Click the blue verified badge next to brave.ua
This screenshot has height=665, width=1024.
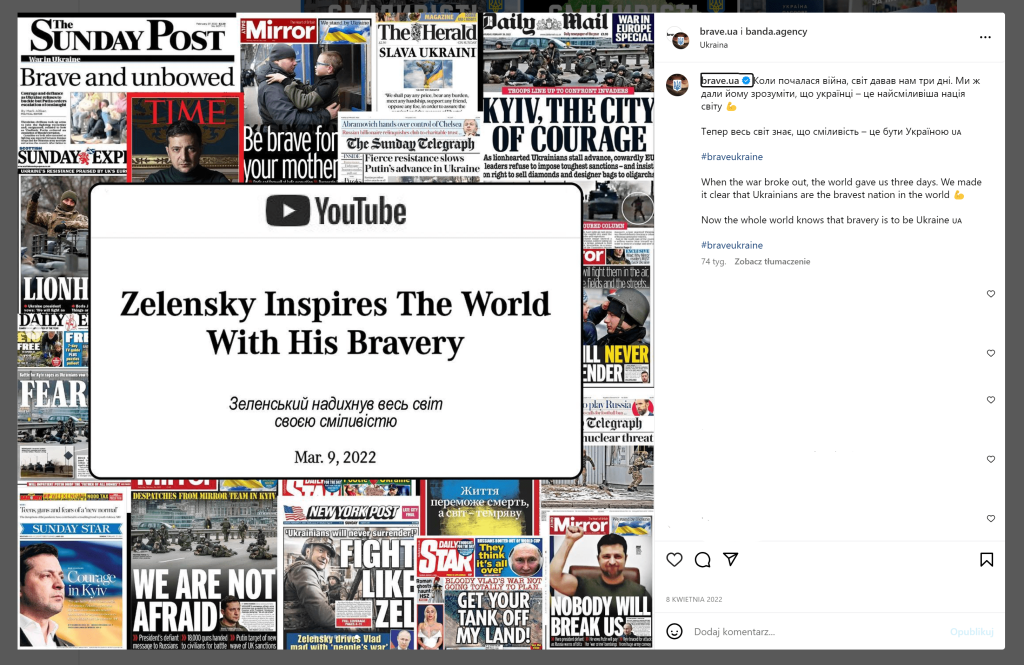tap(746, 80)
